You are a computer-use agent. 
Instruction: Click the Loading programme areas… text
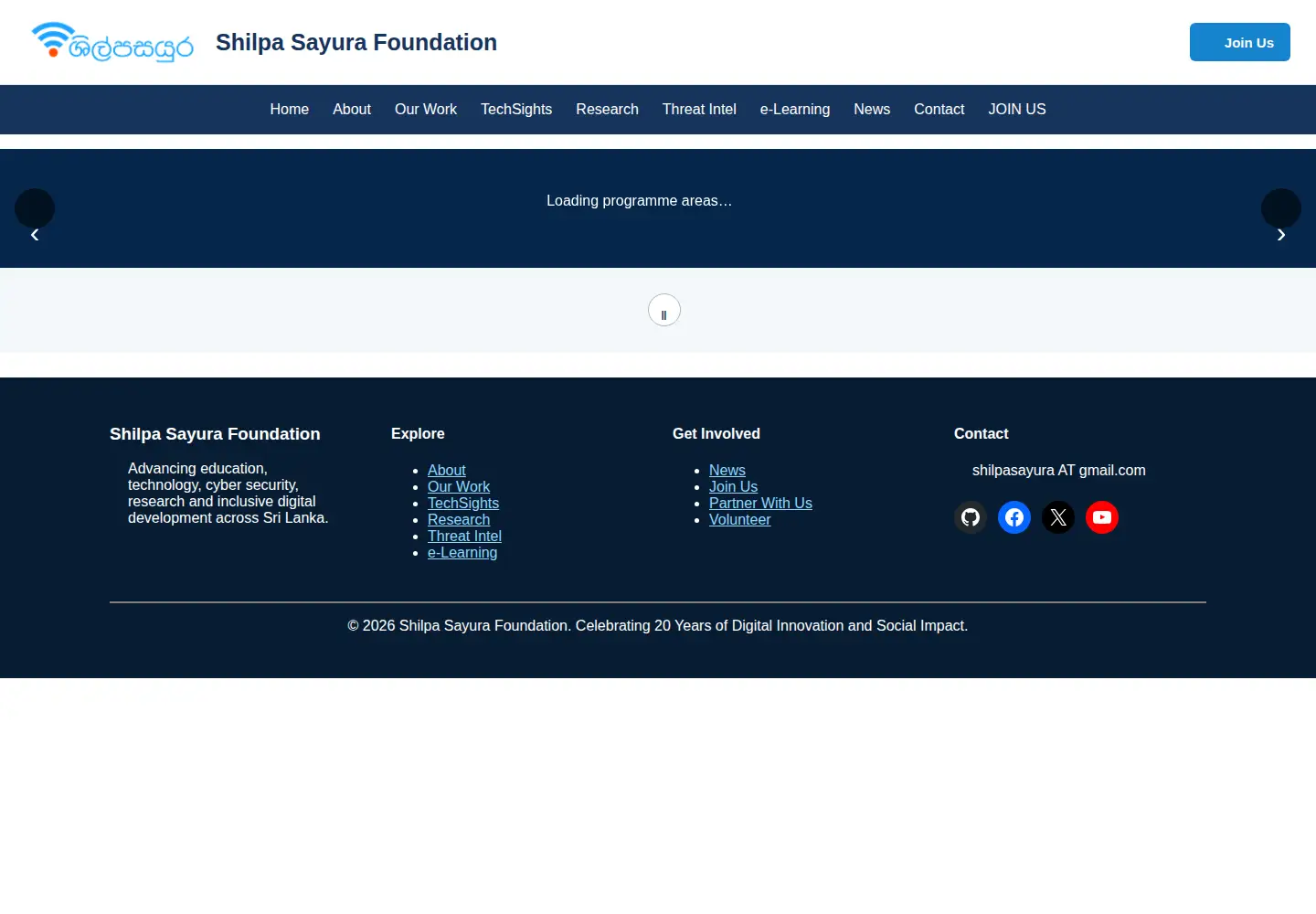pyautogui.click(x=640, y=200)
